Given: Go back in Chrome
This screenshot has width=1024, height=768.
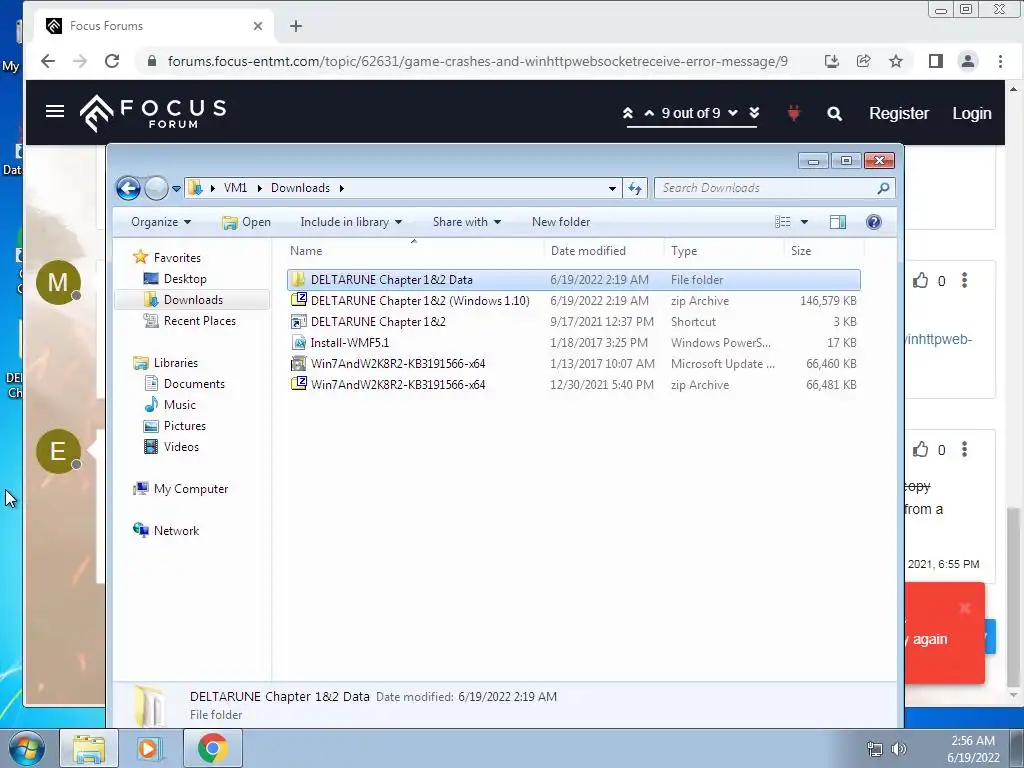Looking at the screenshot, I should pos(48,61).
